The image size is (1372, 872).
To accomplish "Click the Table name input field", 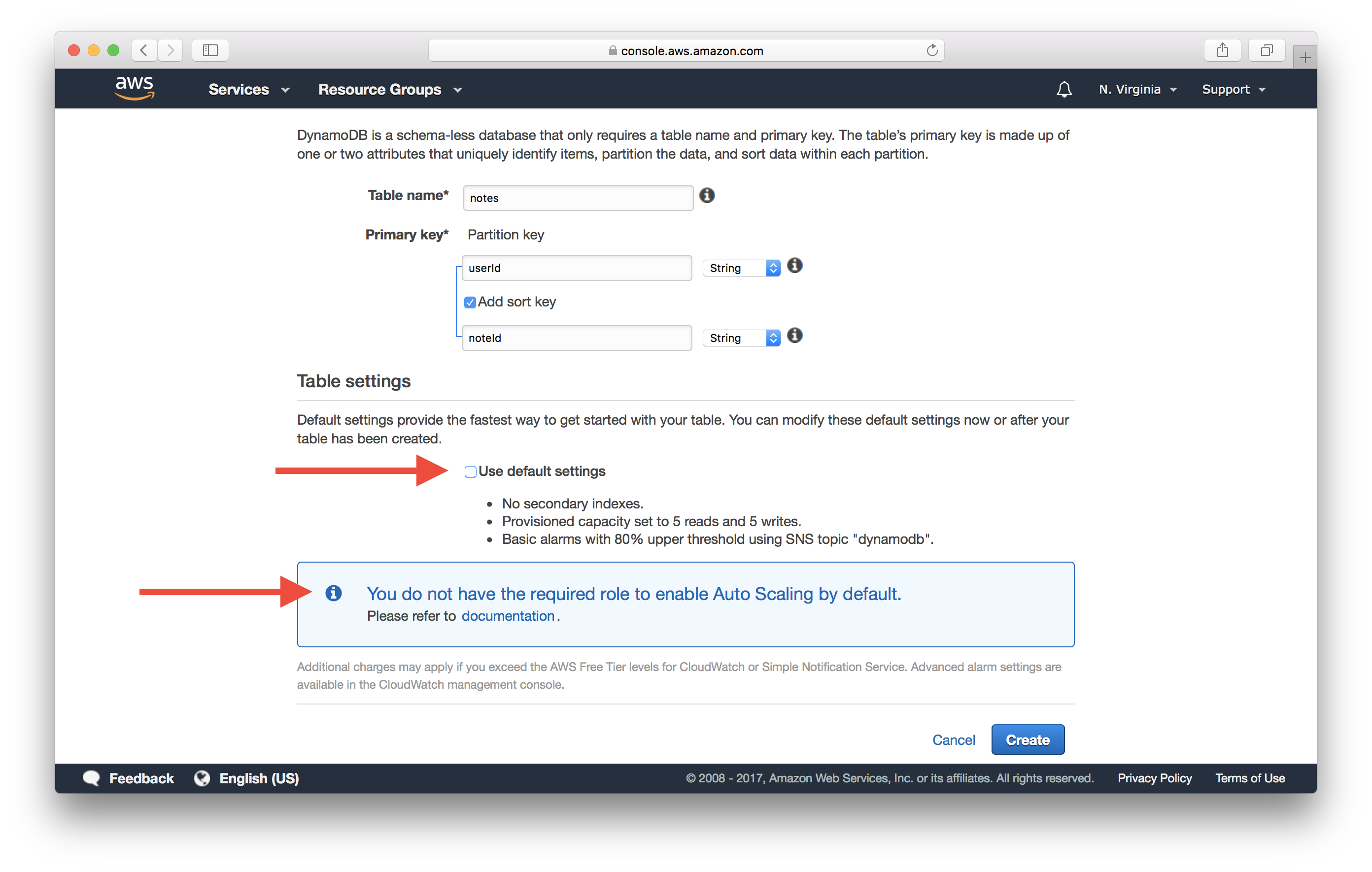I will click(577, 198).
